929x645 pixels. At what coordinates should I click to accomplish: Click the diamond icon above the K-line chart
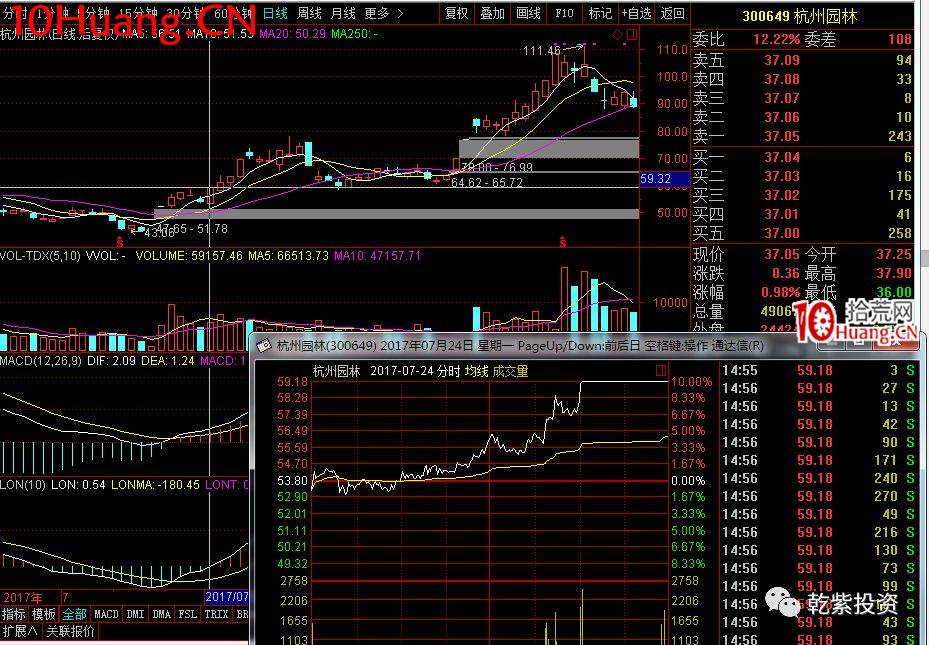click(617, 34)
